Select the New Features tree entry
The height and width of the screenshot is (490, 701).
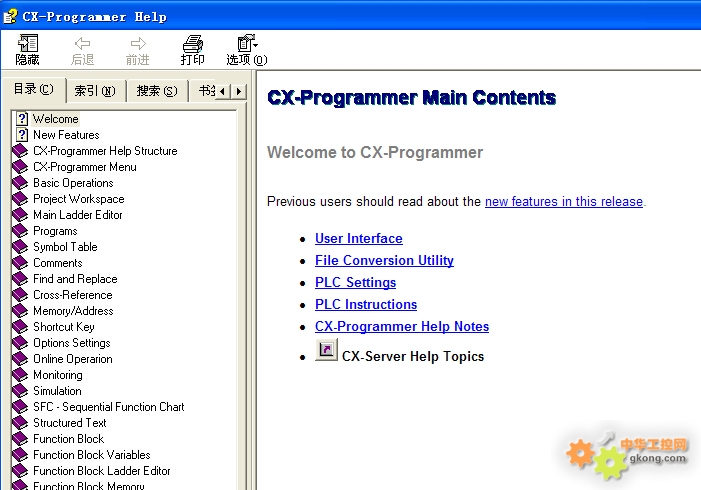[66, 135]
